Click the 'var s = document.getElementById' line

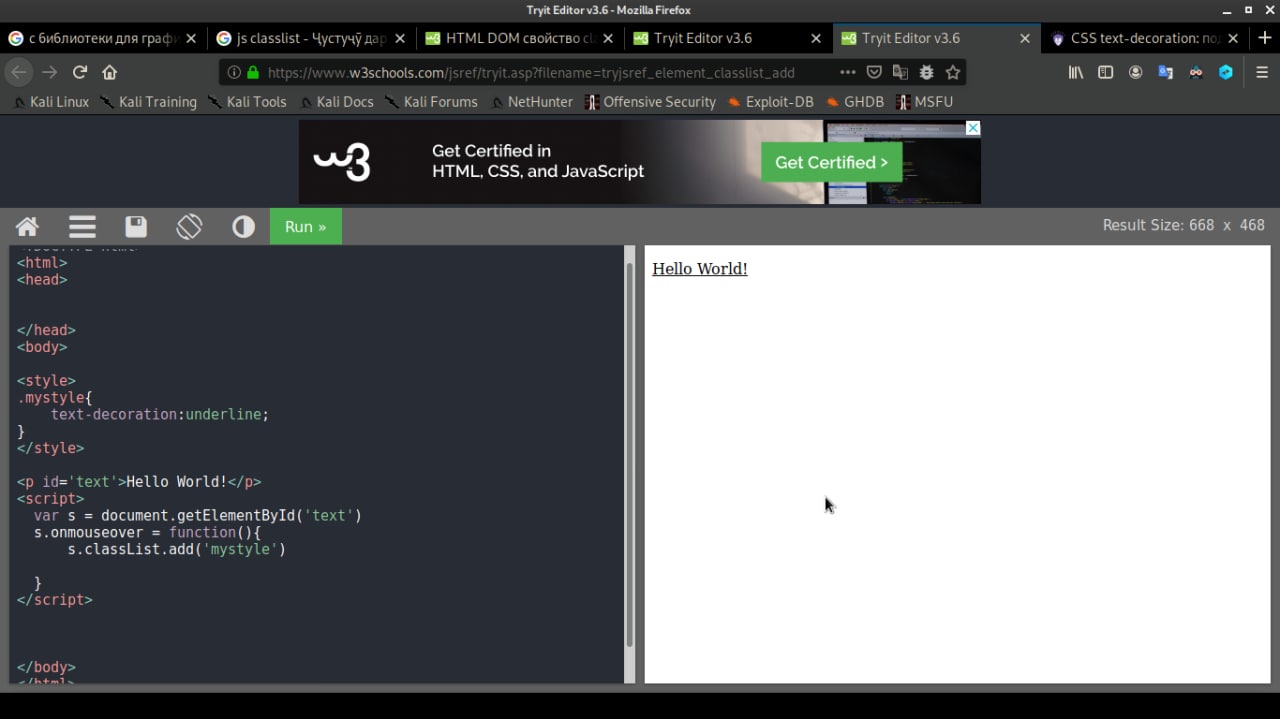pyautogui.click(x=197, y=516)
